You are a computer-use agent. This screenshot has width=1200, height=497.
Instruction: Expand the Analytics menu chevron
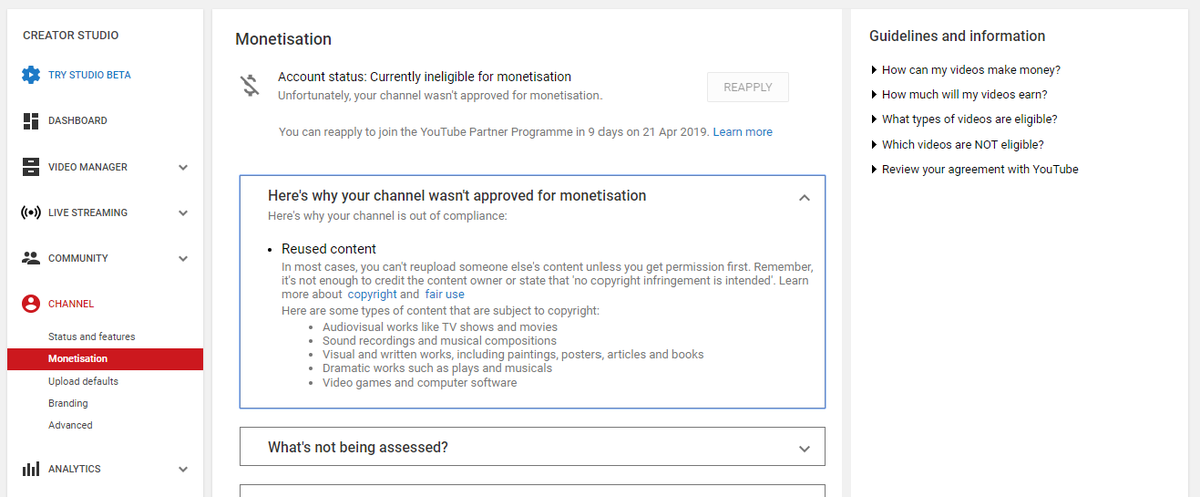183,469
